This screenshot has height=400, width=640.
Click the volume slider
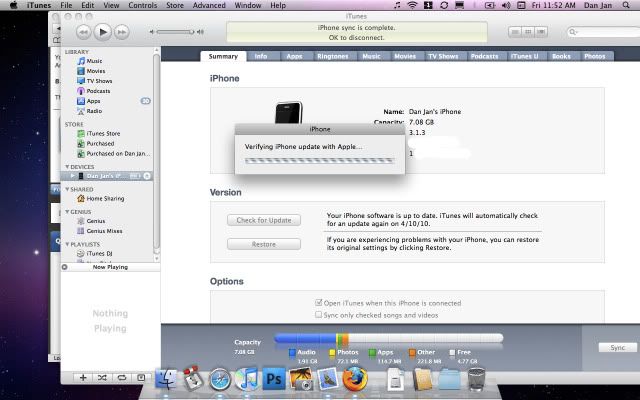tap(175, 32)
